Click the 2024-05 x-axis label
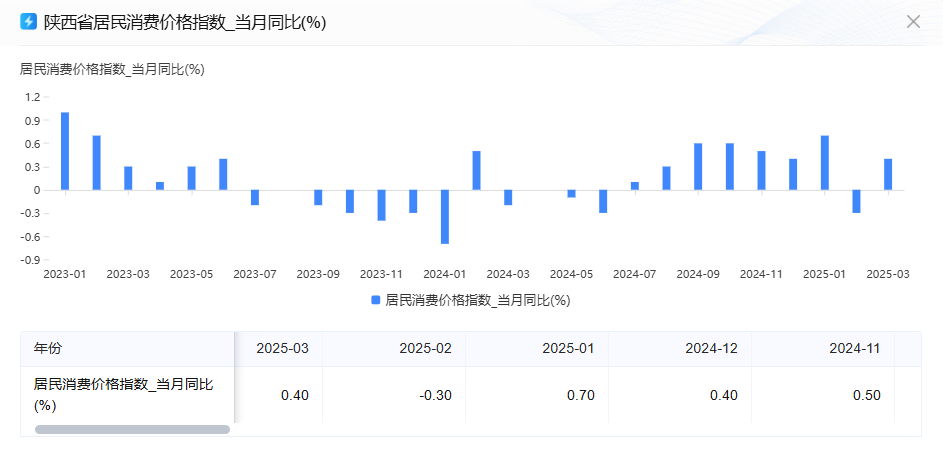Viewport: 943px width, 454px height. (x=571, y=274)
